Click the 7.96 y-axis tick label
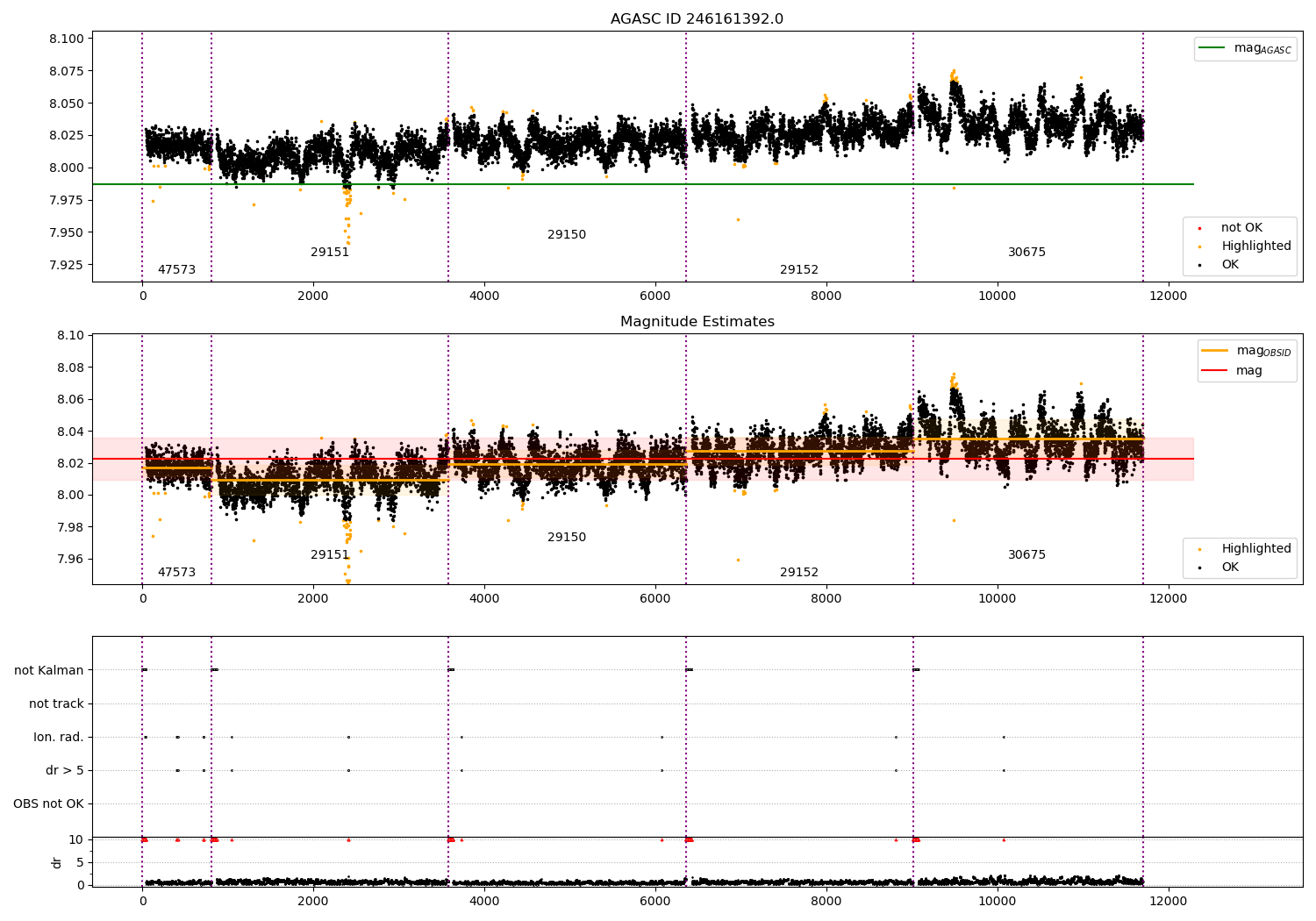1316x921 pixels. (x=69, y=560)
